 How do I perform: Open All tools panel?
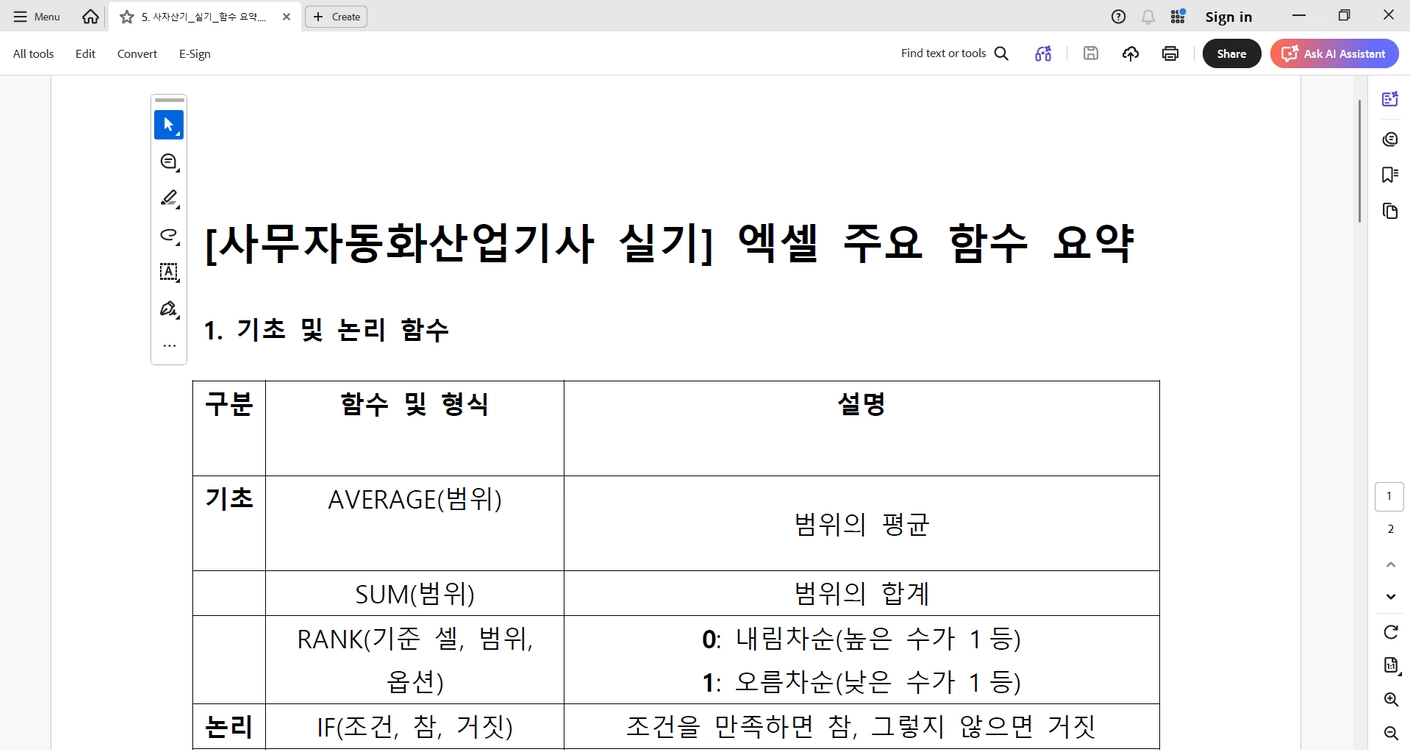[x=33, y=54]
